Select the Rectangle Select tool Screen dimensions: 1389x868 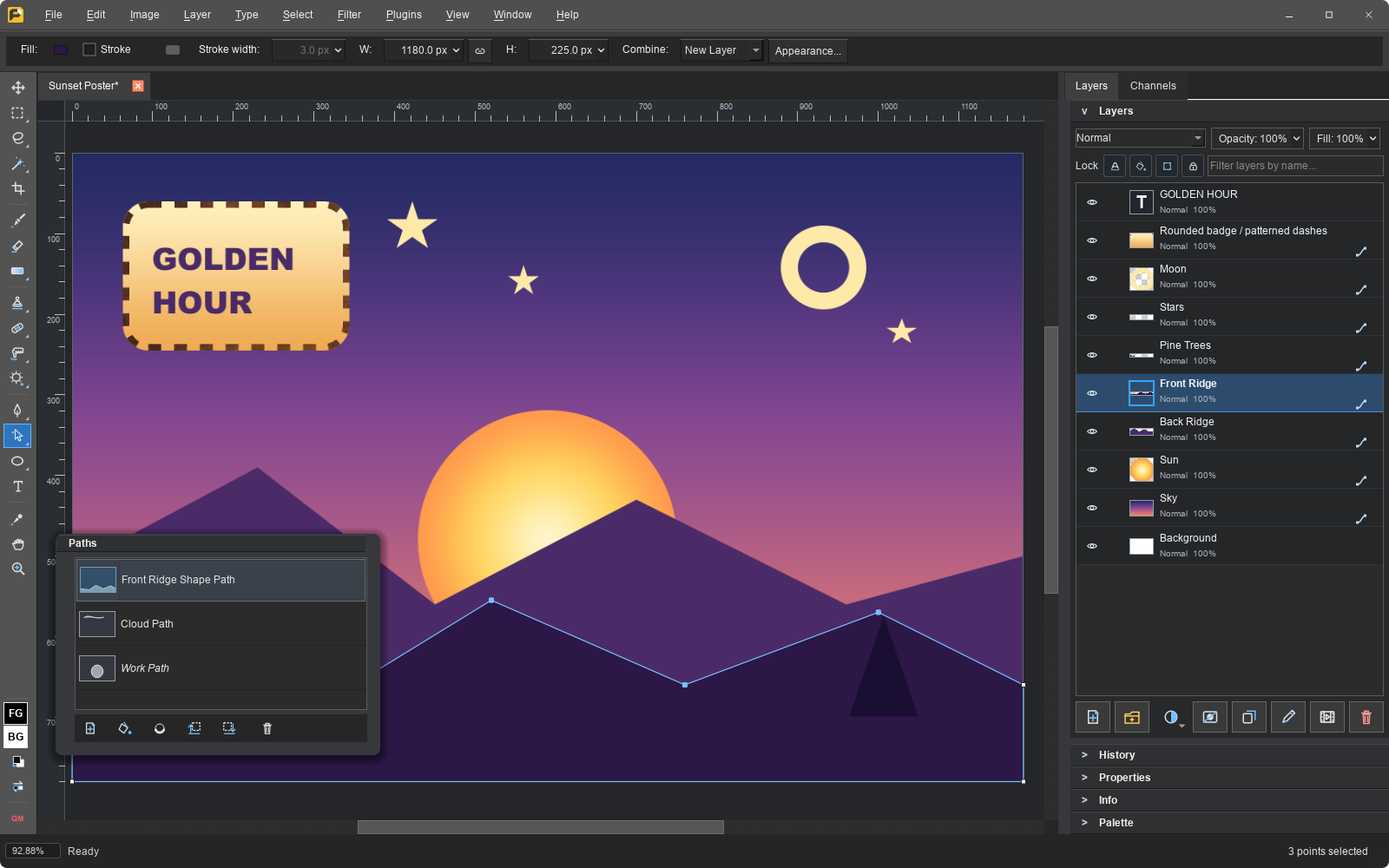pyautogui.click(x=17, y=113)
